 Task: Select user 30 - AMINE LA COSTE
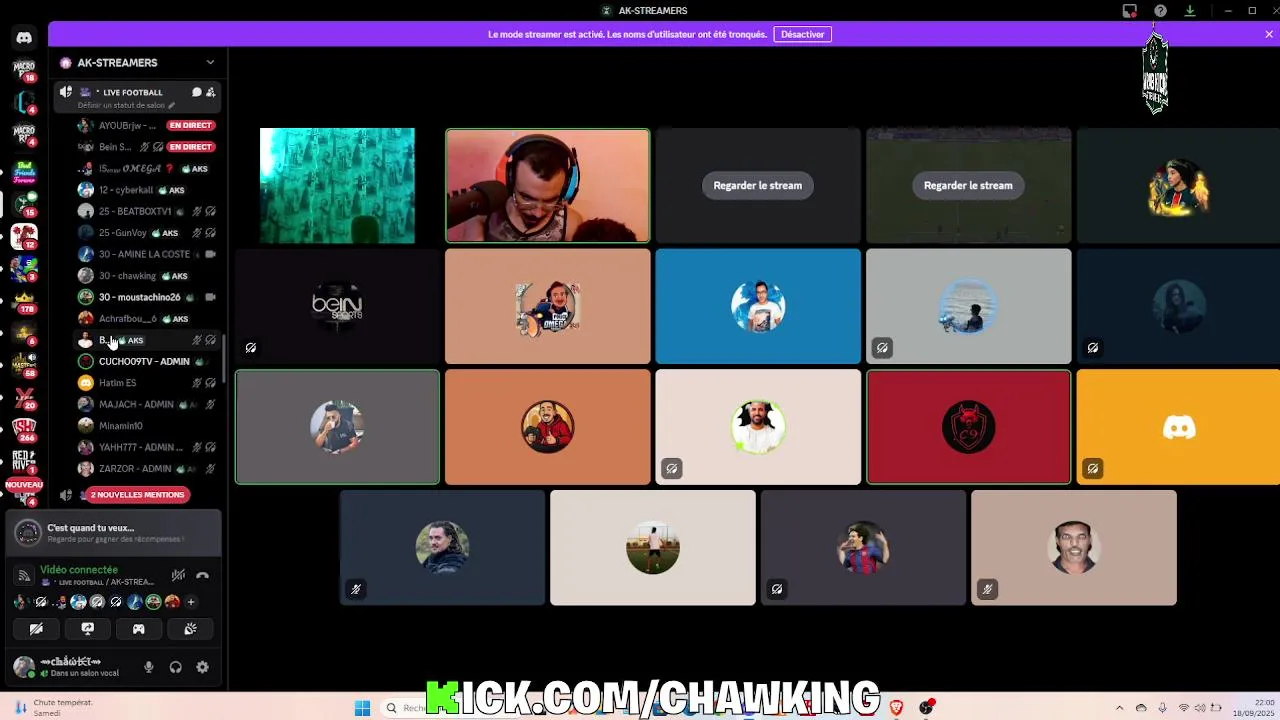tap(147, 254)
